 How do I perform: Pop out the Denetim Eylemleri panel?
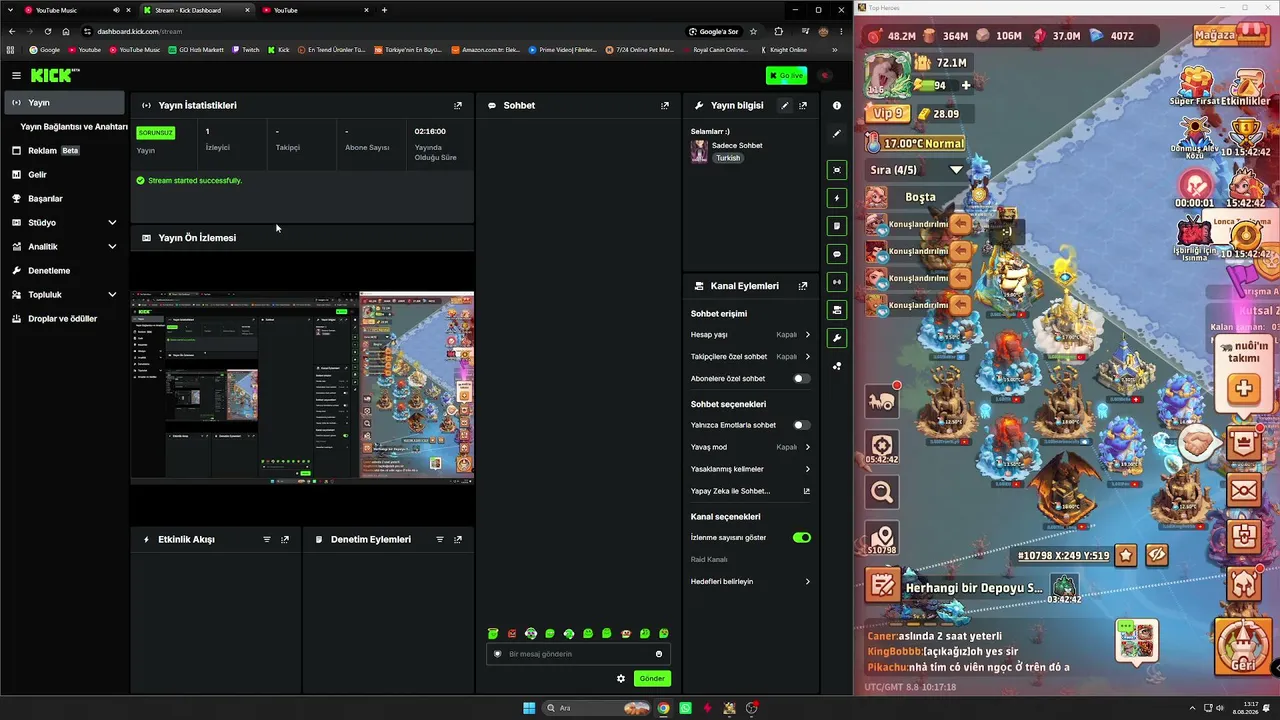click(x=458, y=539)
